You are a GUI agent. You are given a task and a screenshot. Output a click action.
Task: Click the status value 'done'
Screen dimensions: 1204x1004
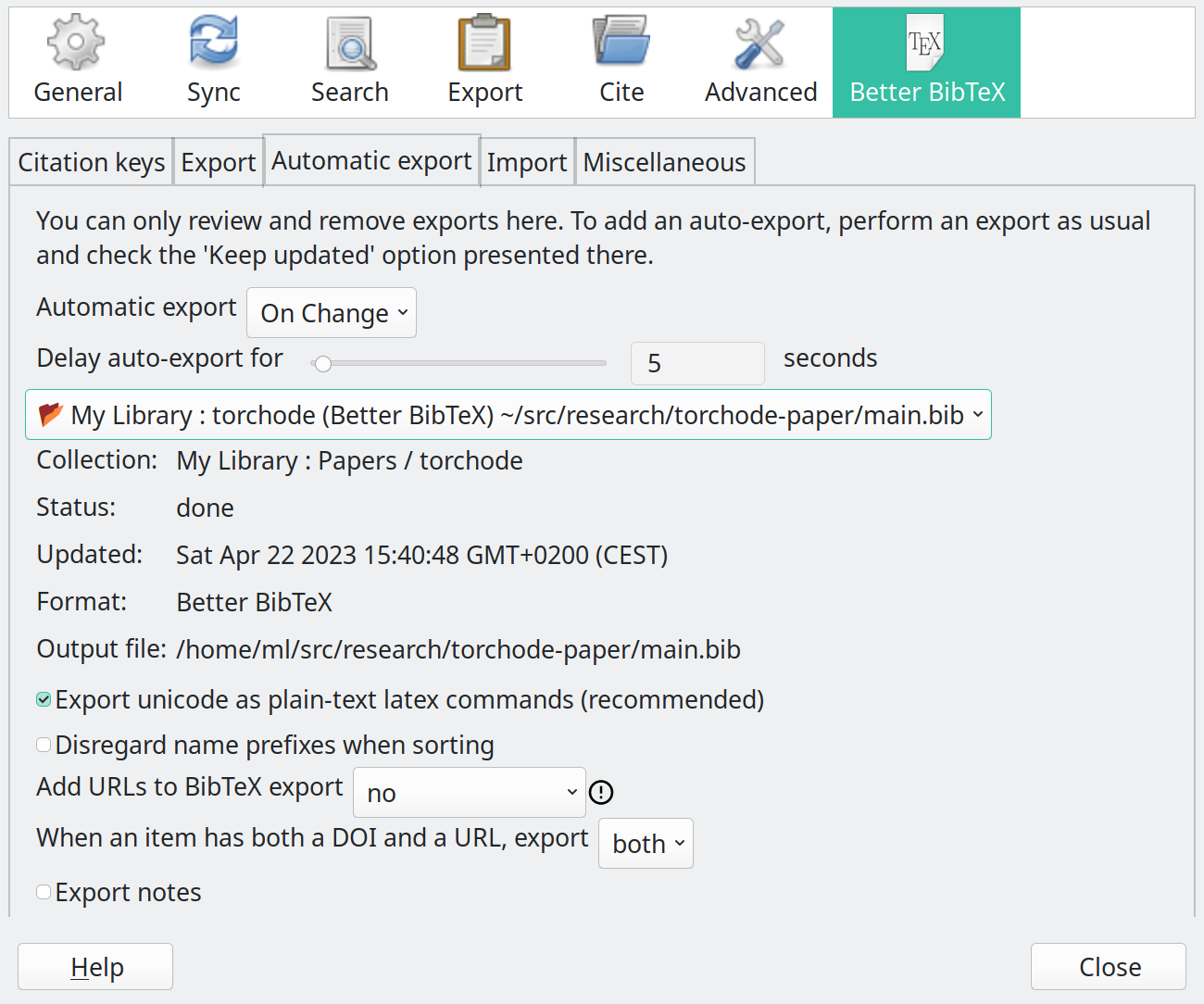(x=205, y=508)
